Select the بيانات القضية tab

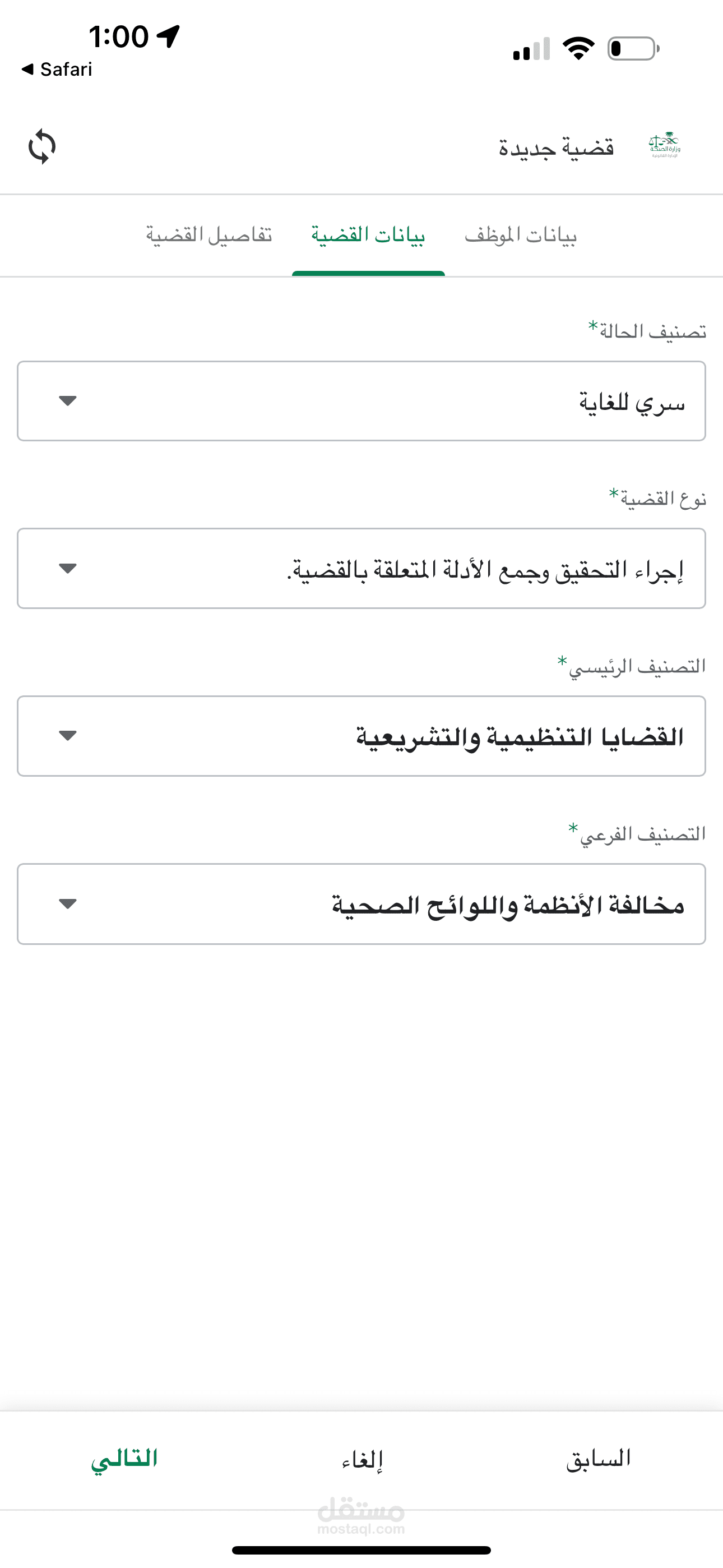368,235
